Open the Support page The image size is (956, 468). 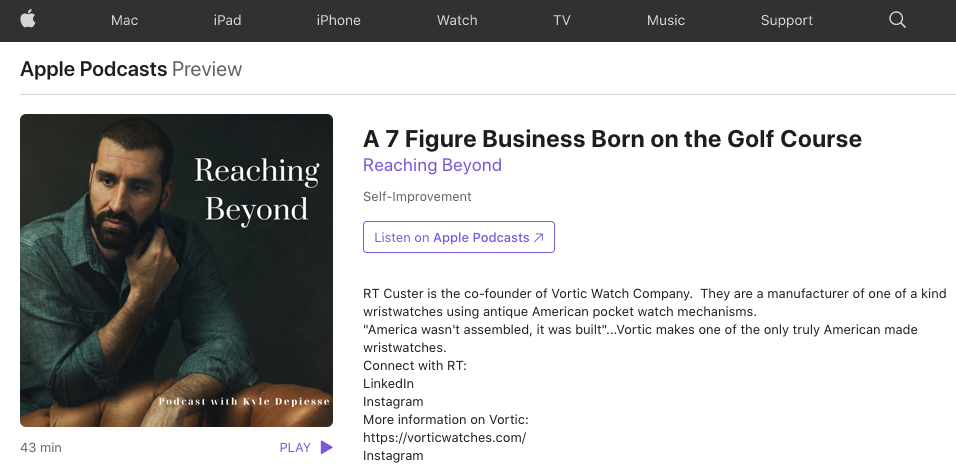tap(787, 20)
